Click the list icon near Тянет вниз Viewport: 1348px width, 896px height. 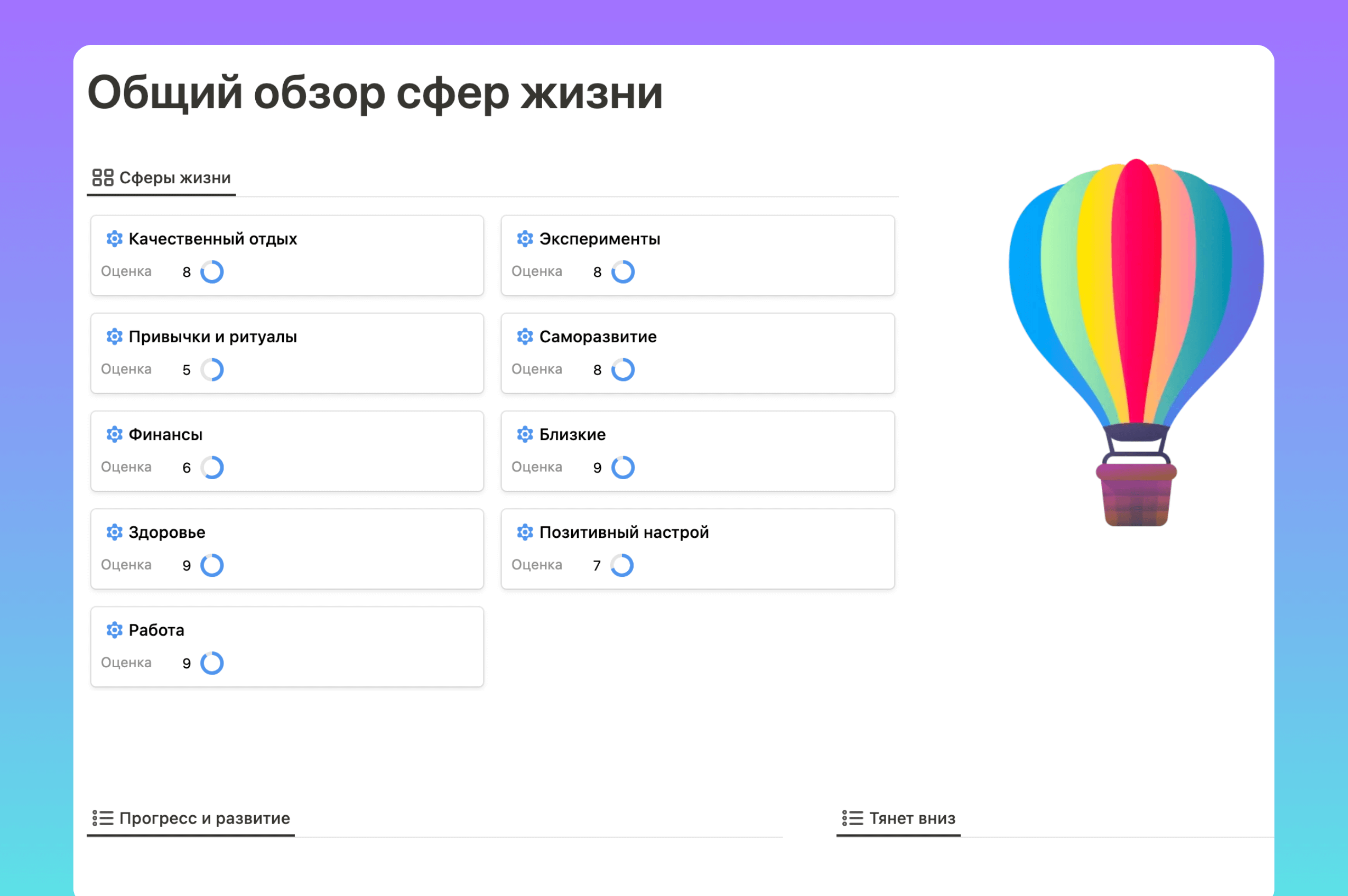pyautogui.click(x=852, y=818)
